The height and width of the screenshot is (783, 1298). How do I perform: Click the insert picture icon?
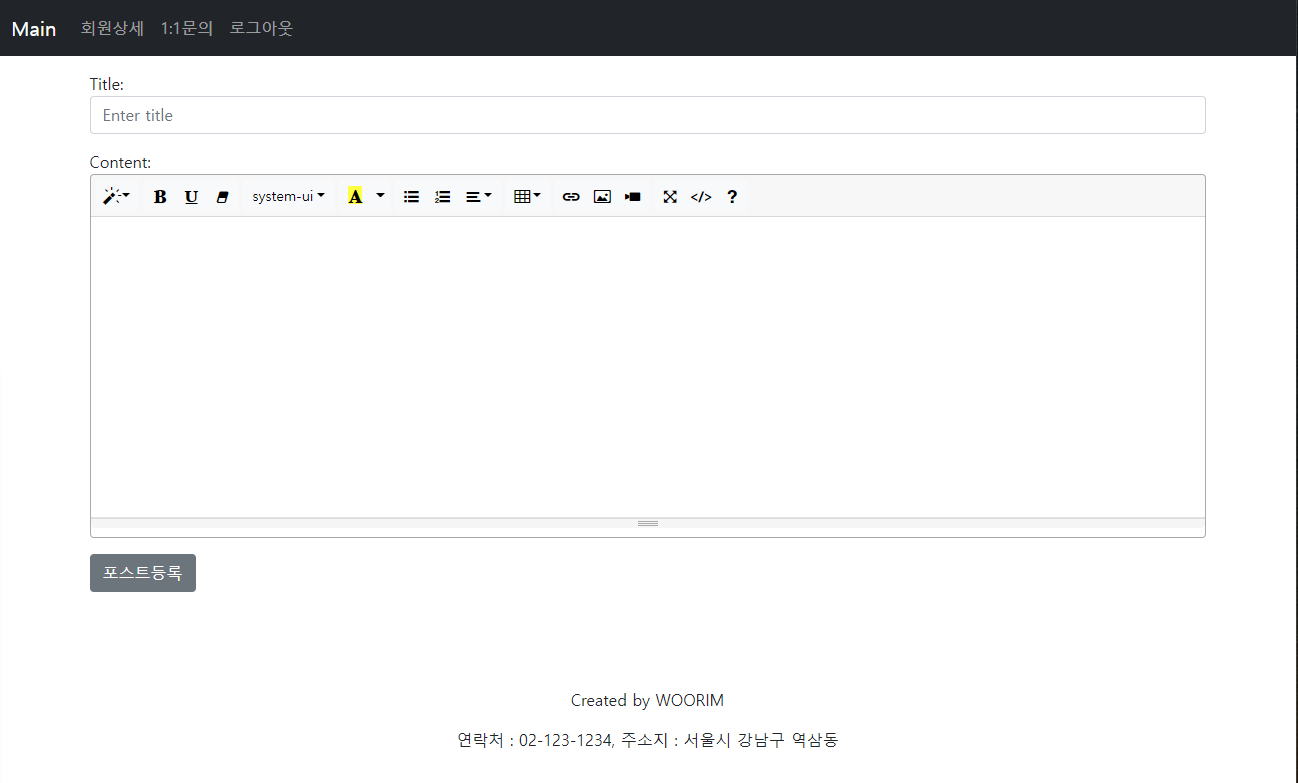pyautogui.click(x=602, y=196)
